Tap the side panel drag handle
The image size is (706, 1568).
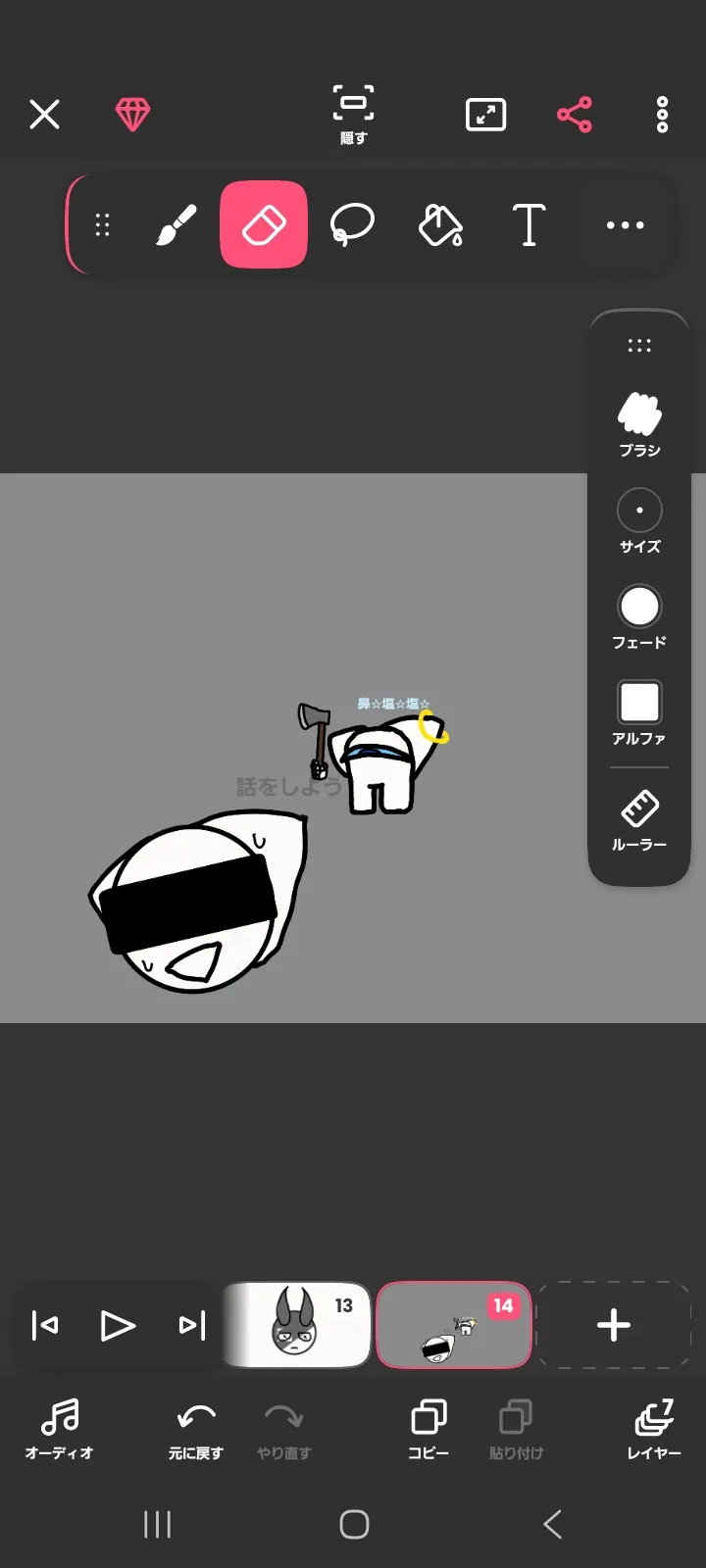639,345
